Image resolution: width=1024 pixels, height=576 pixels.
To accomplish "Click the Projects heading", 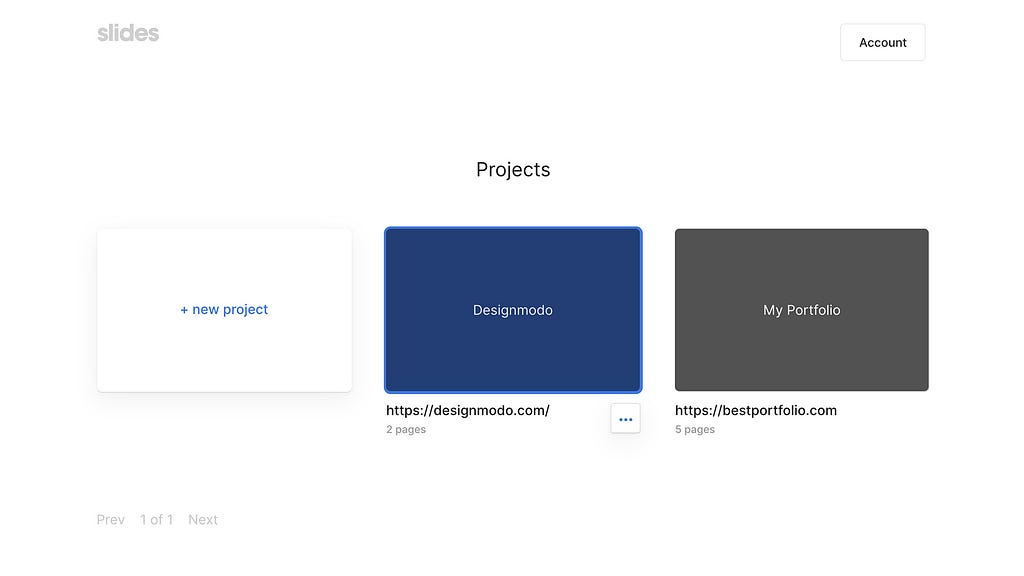I will 513,170.
